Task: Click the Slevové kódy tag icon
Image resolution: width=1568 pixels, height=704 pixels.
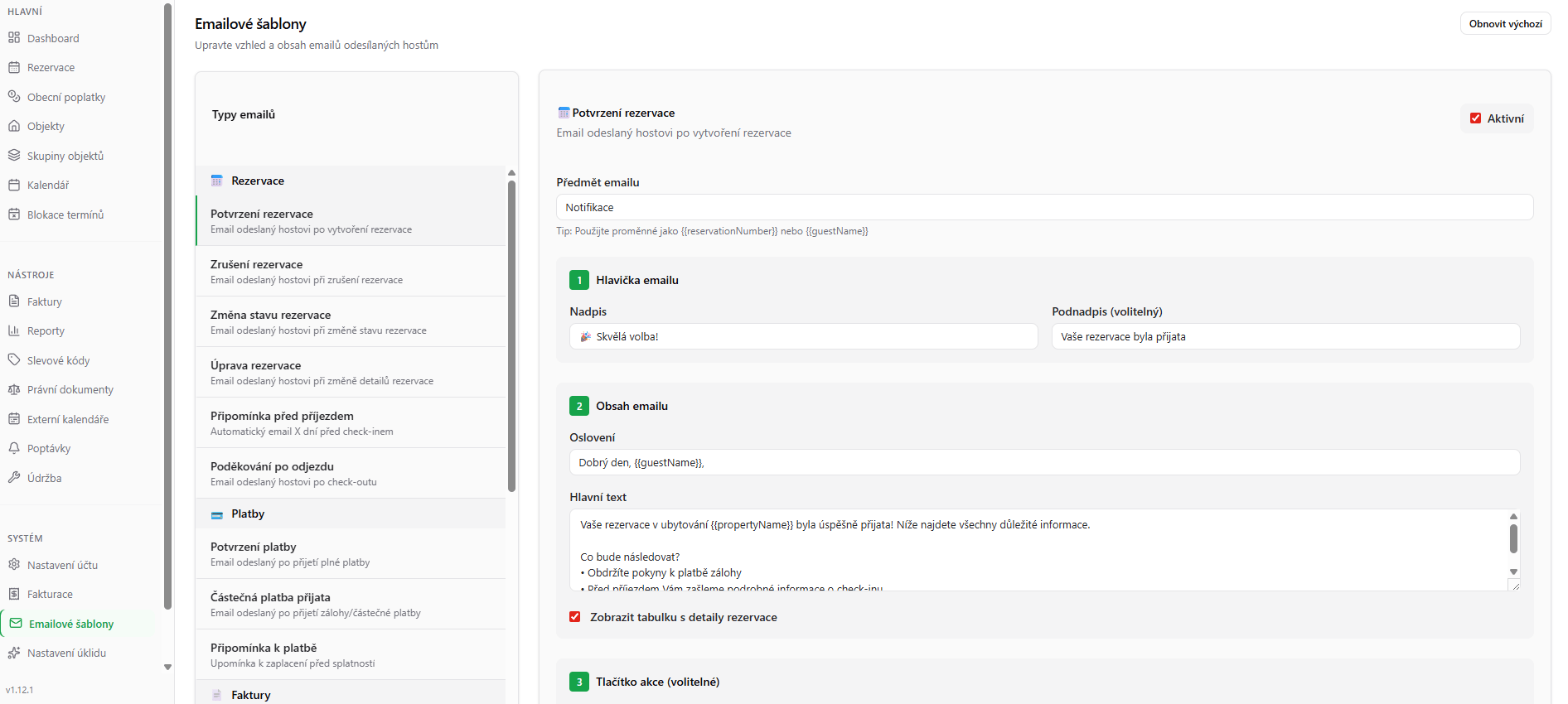Action: 14,360
